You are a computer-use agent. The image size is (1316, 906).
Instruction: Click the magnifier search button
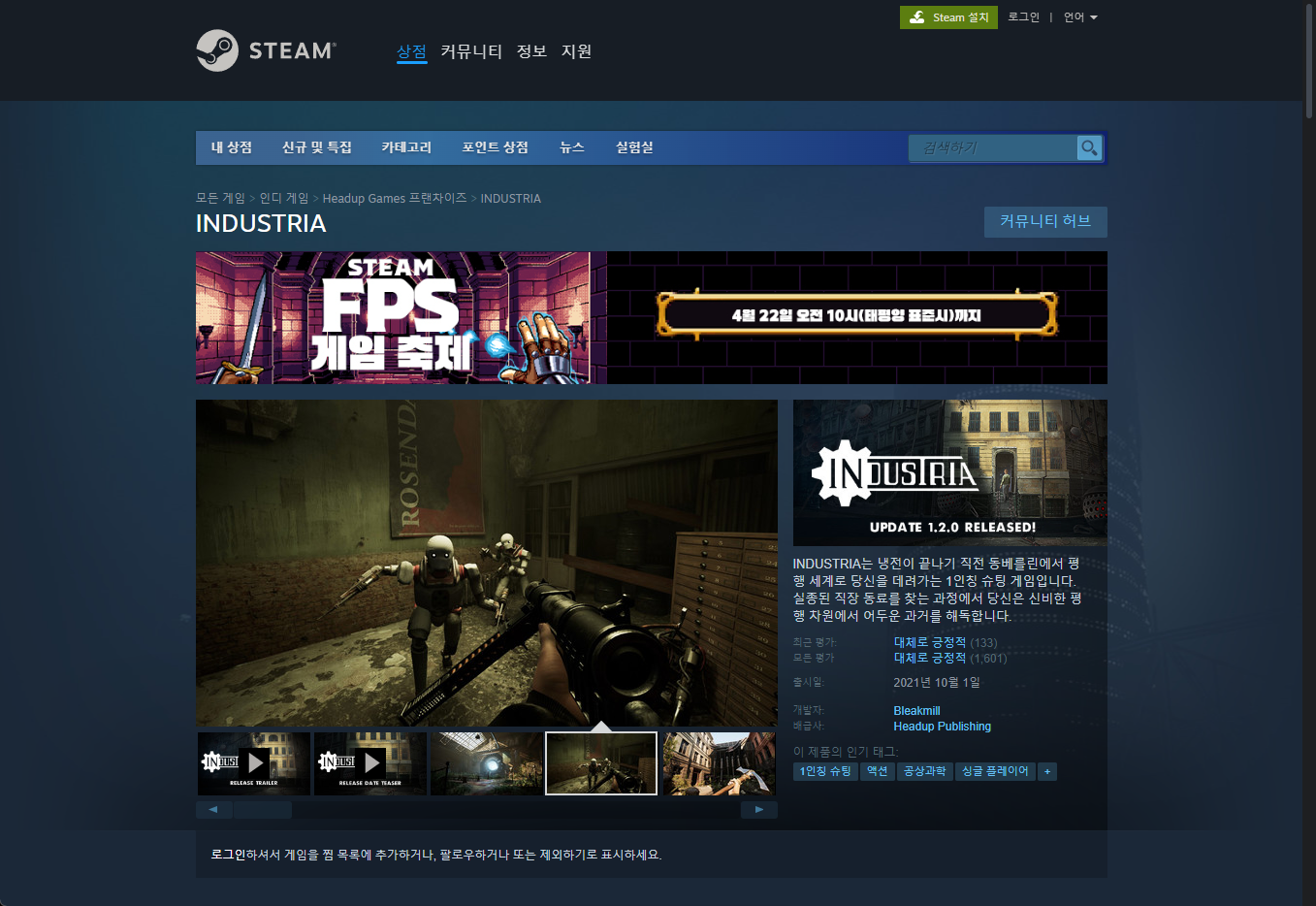pyautogui.click(x=1090, y=147)
